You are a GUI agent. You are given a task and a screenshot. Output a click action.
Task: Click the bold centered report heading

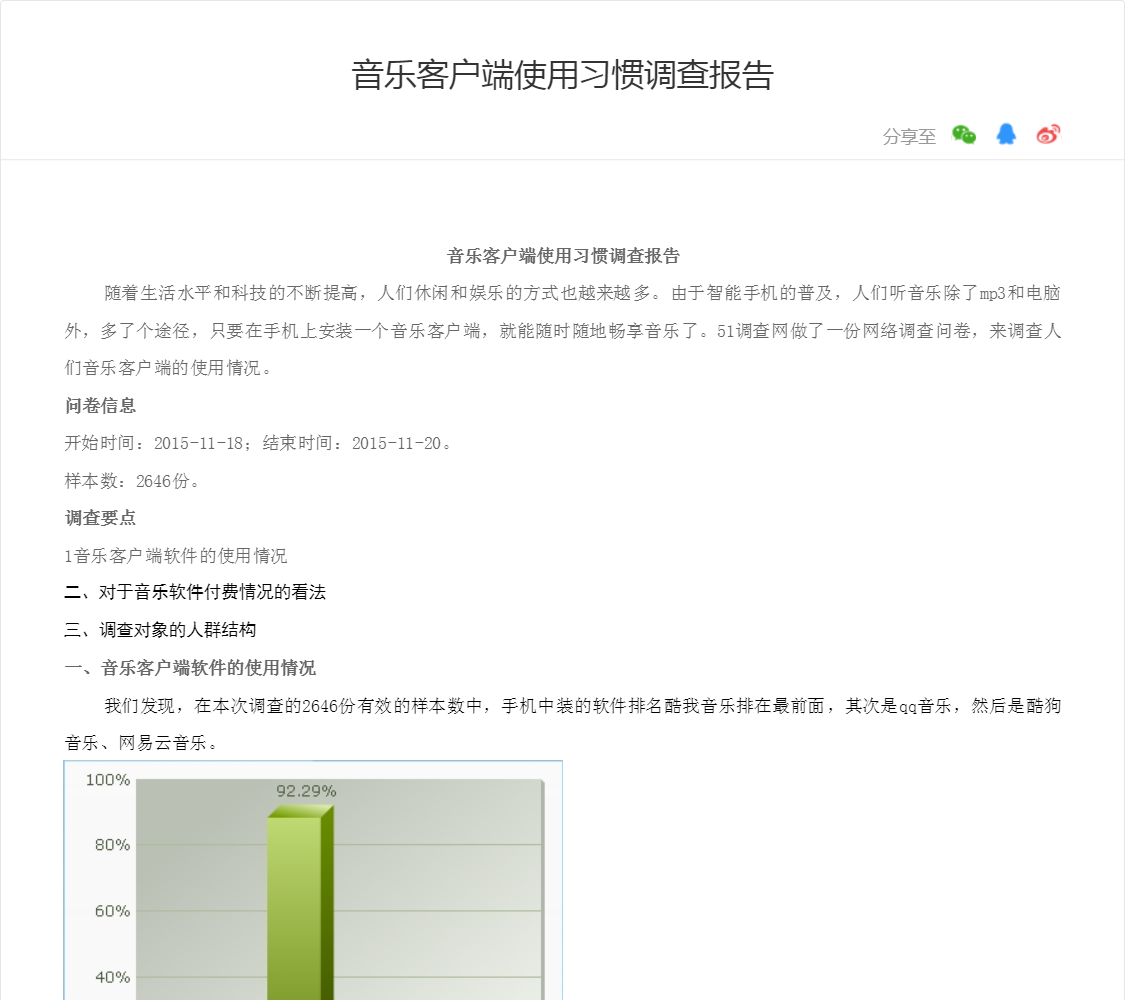tap(563, 255)
